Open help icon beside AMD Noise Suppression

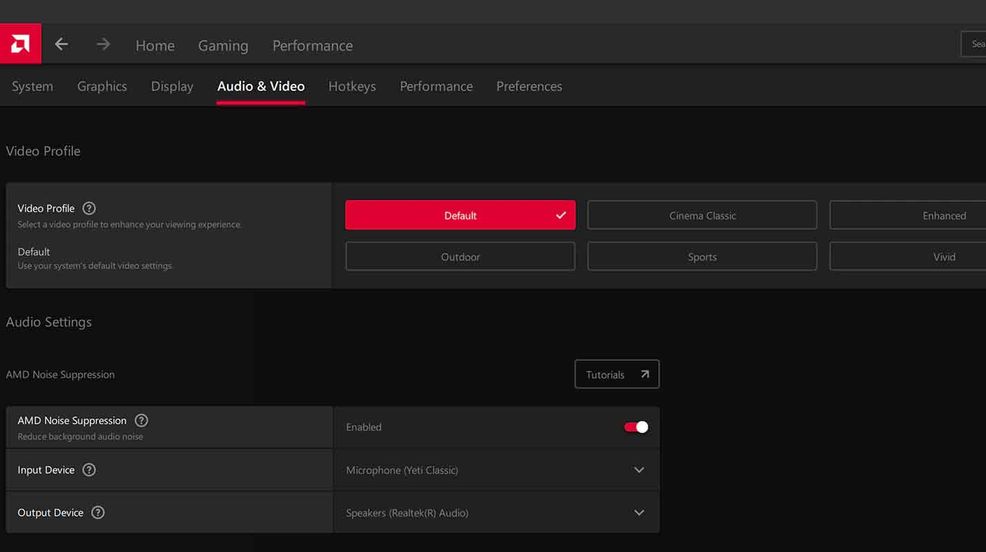(x=141, y=421)
